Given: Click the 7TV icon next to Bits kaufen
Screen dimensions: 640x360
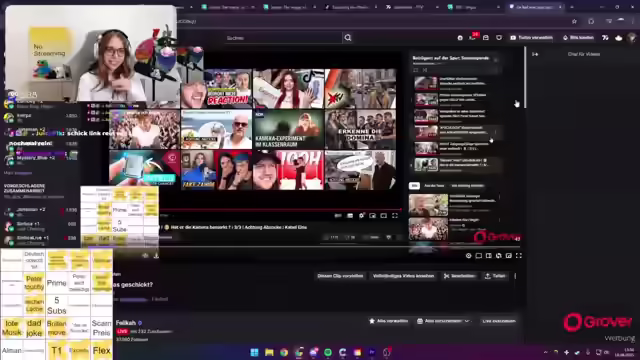Looking at the screenshot, I should (605, 38).
